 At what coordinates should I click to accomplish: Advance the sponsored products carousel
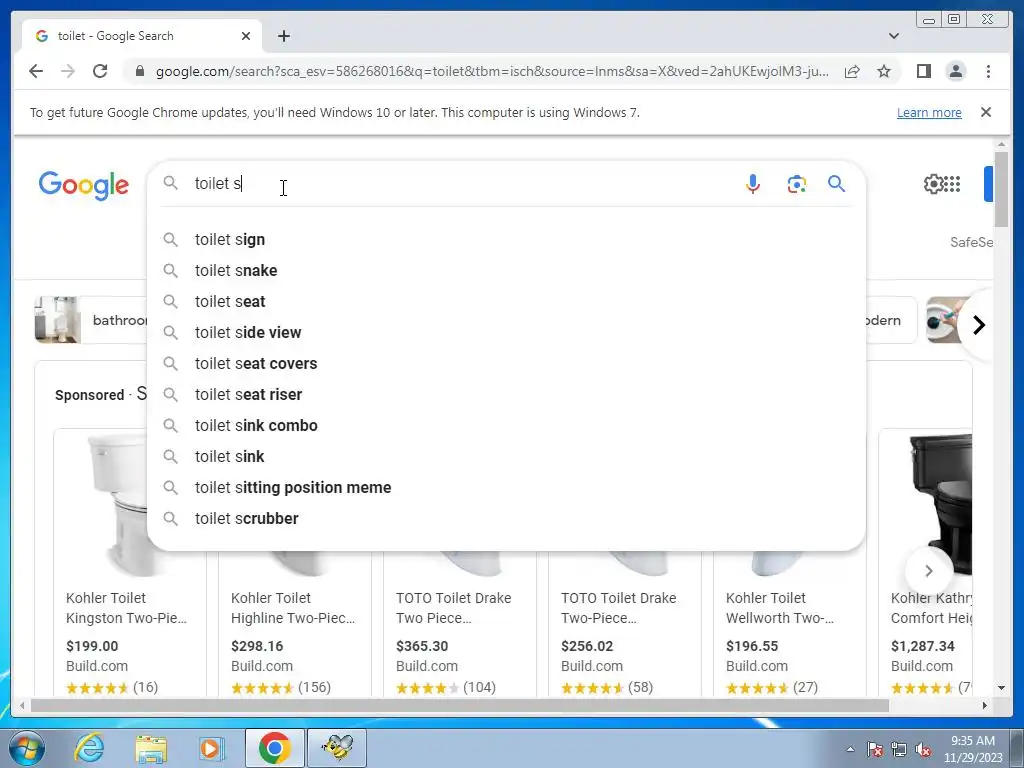coord(929,571)
